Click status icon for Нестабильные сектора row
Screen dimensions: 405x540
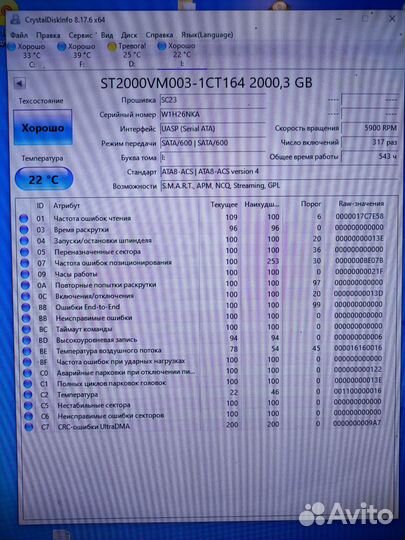(28, 405)
